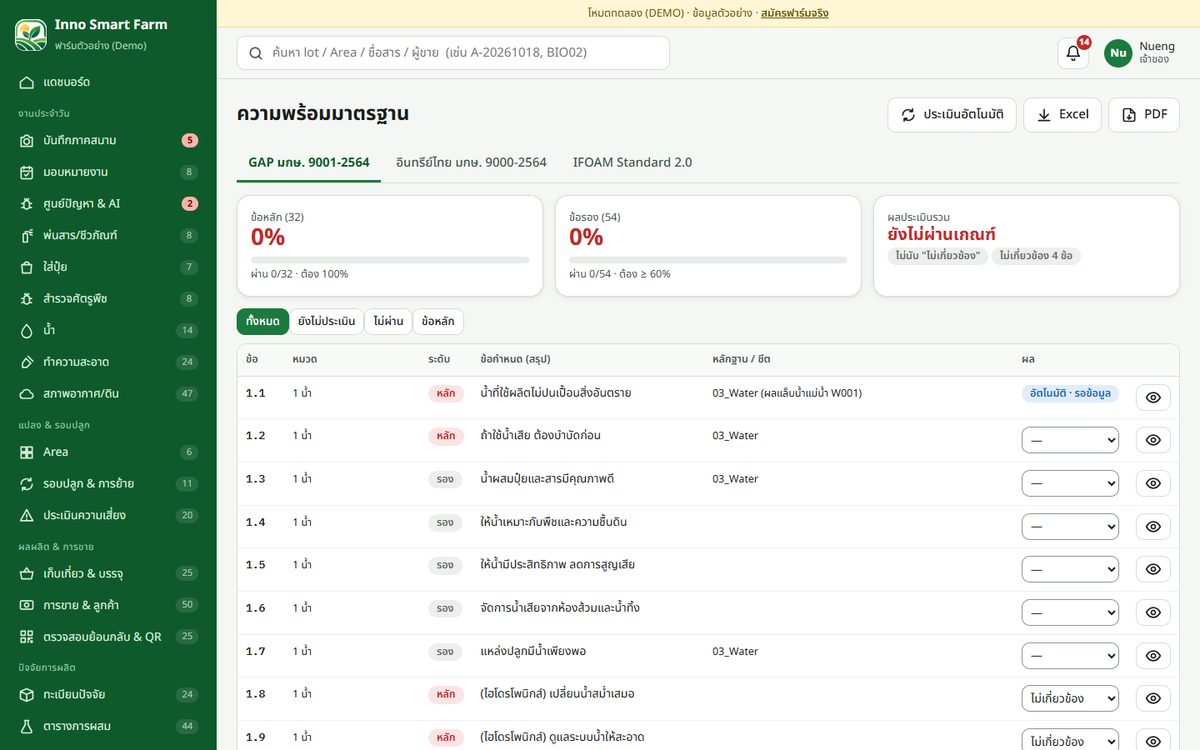The height and width of the screenshot is (750, 1200).
Task: Switch to อินทรีย์ไทย มกษ. 9000-2564 tab
Action: click(471, 162)
